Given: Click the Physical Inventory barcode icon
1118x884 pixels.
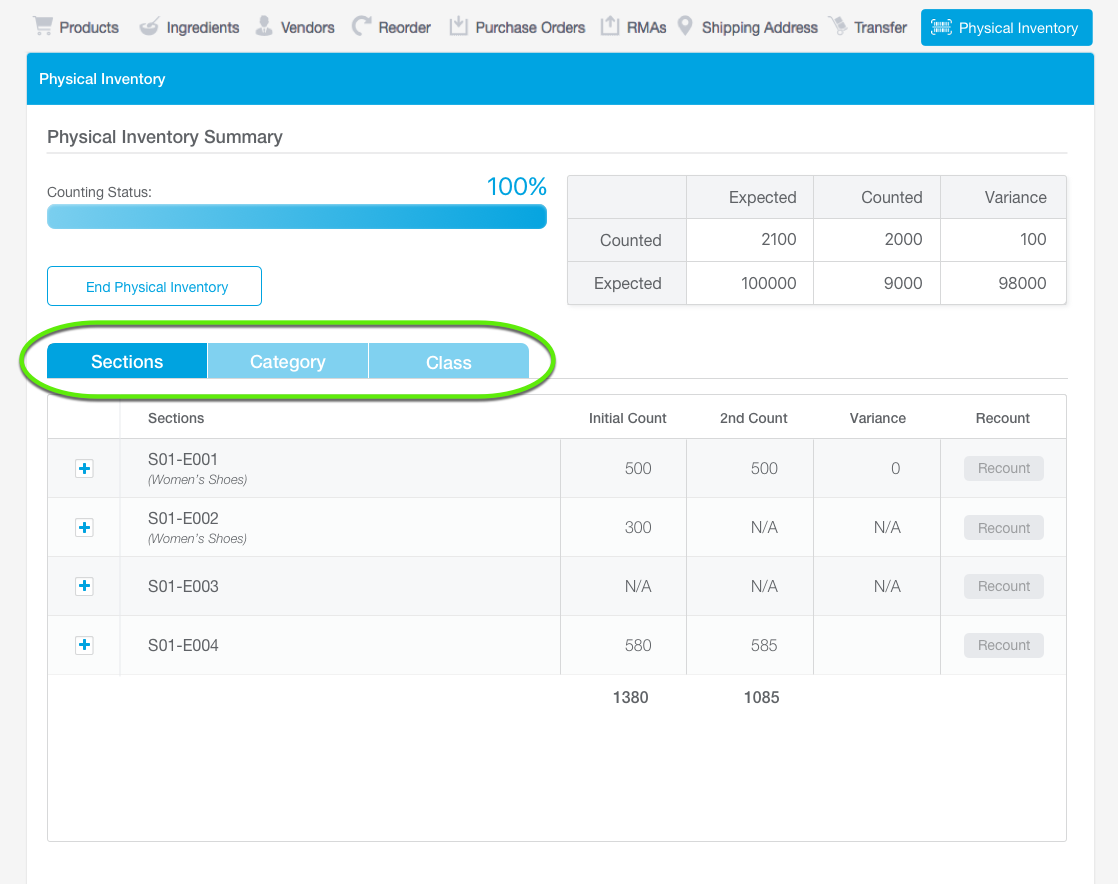Looking at the screenshot, I should [x=941, y=27].
